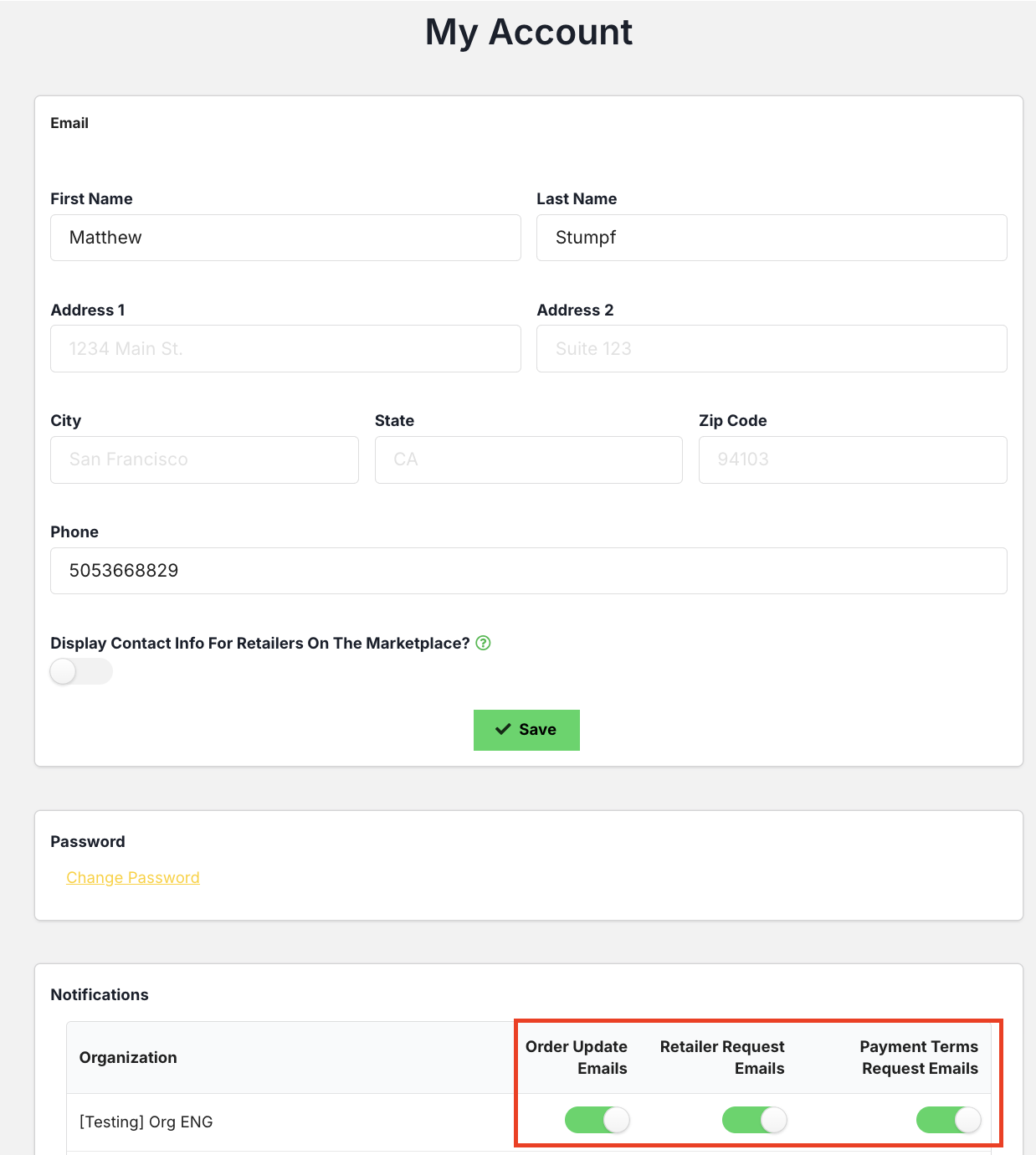Click the Retailer Request Emails column header

722,1057
